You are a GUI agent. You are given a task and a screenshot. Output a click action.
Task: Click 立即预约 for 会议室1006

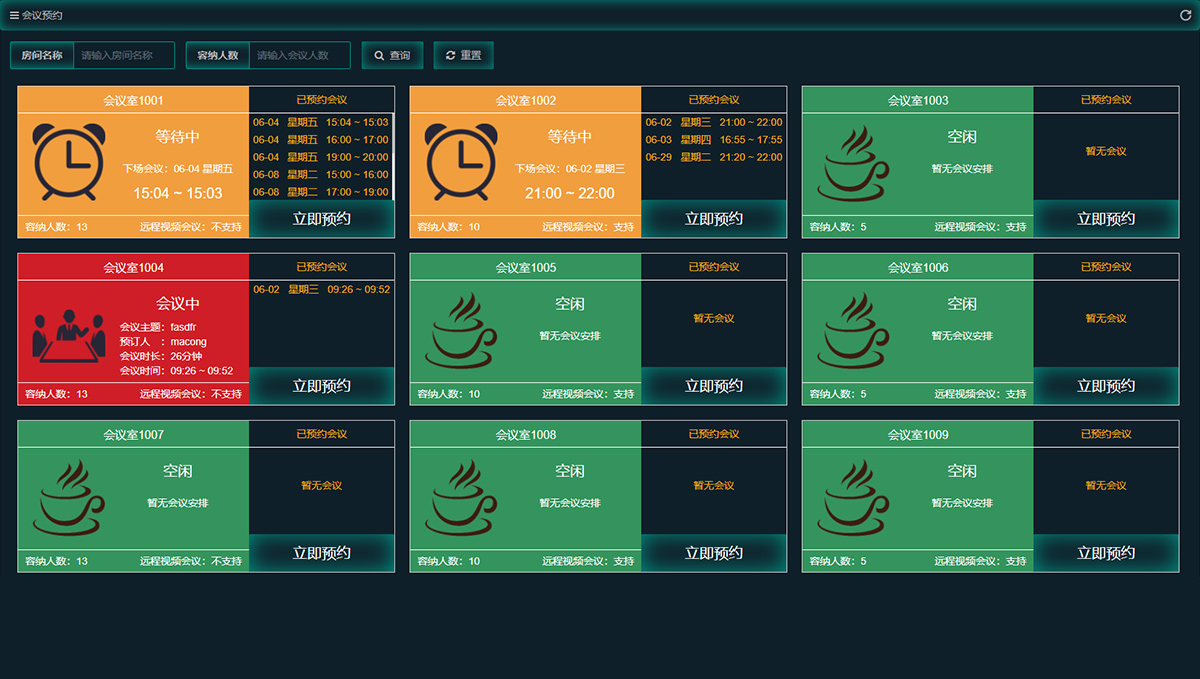coord(1106,386)
